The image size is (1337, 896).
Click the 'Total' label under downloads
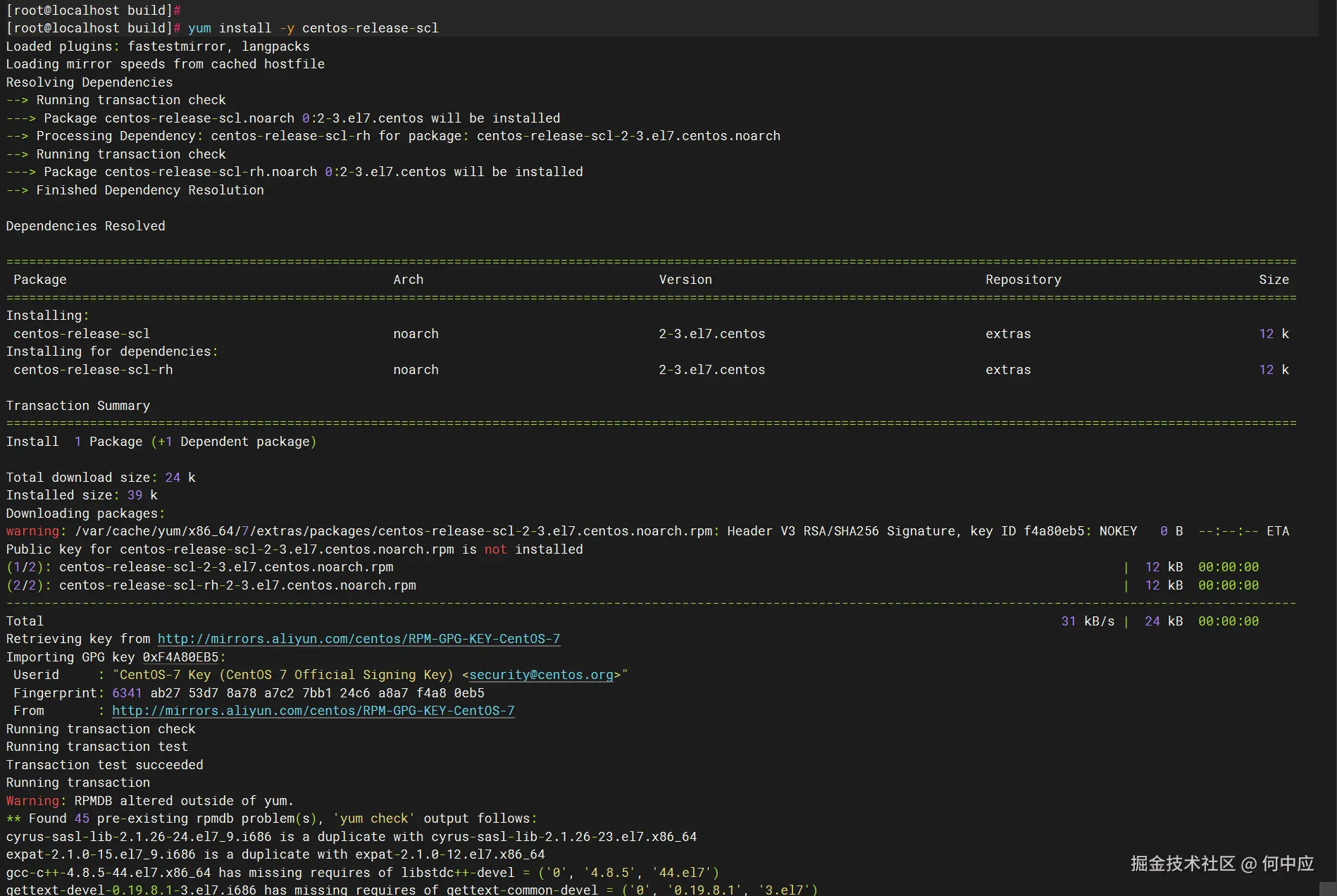[25, 621]
